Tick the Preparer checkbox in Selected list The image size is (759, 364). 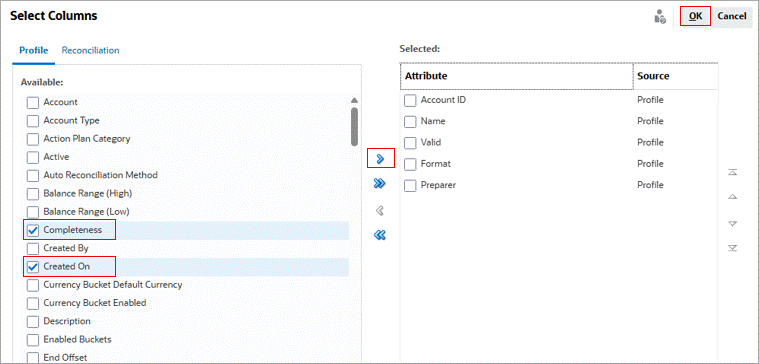410,185
